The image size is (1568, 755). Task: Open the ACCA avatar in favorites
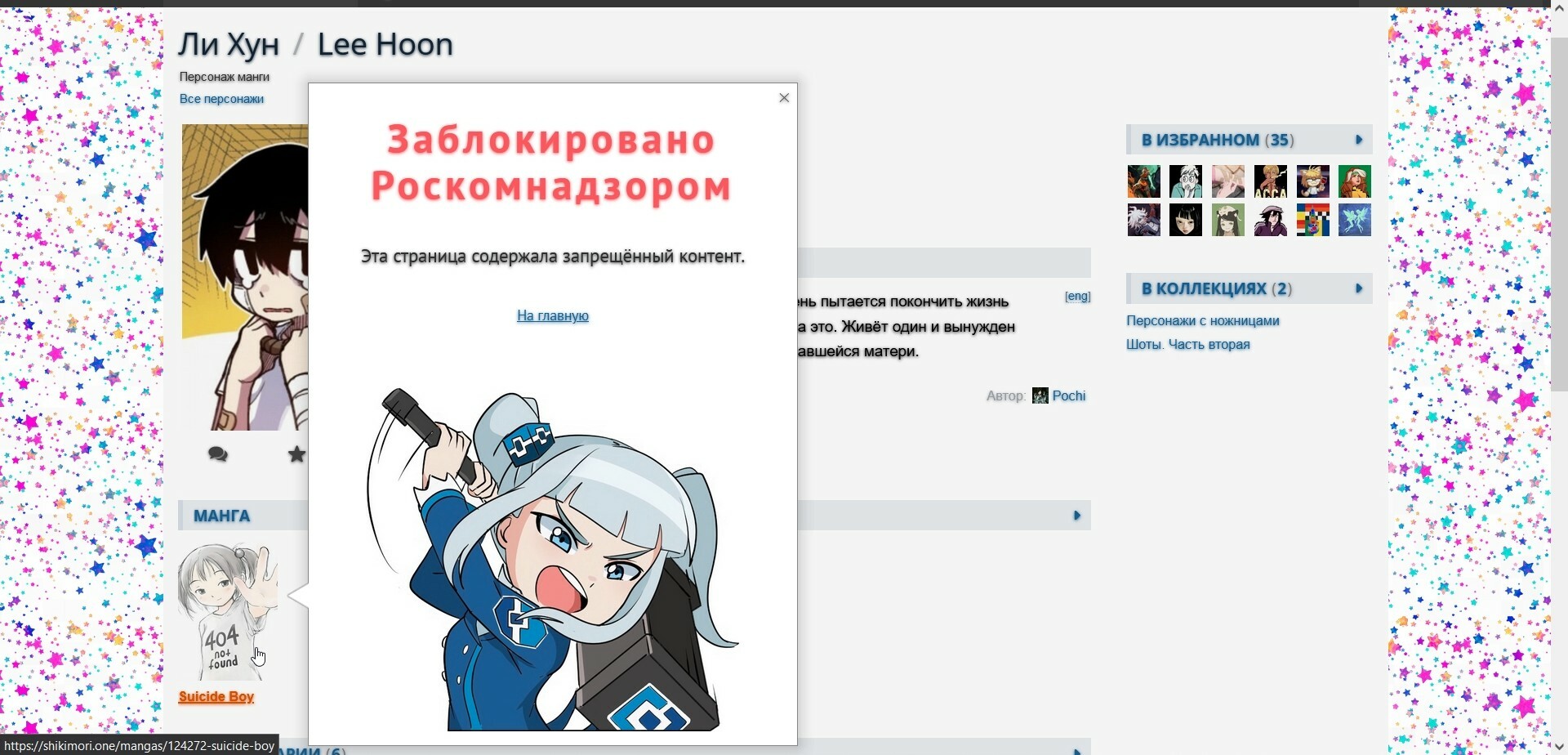(x=1270, y=181)
